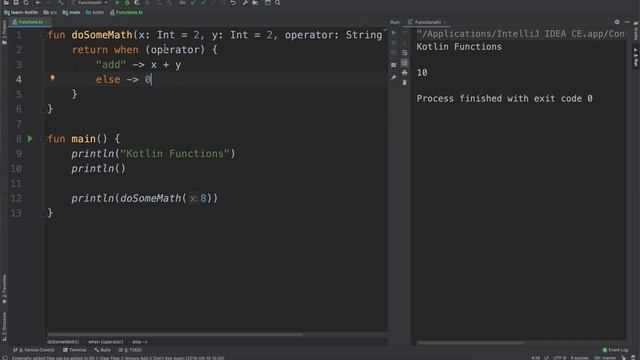Click the Functions.kt breadcrumb file

(x=126, y=12)
